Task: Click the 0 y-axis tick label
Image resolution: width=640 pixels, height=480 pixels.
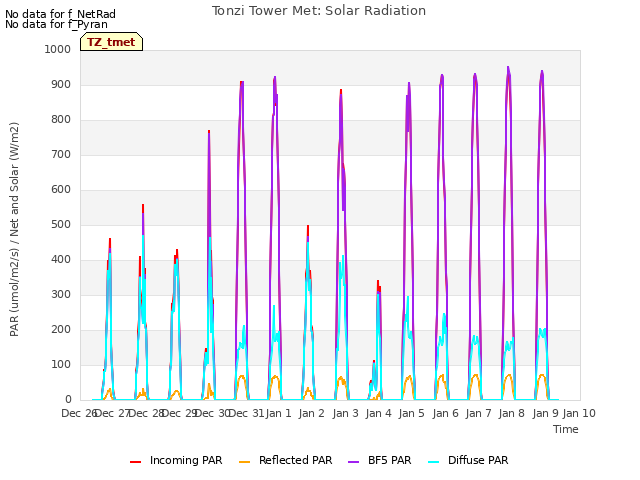Action: coord(68,400)
